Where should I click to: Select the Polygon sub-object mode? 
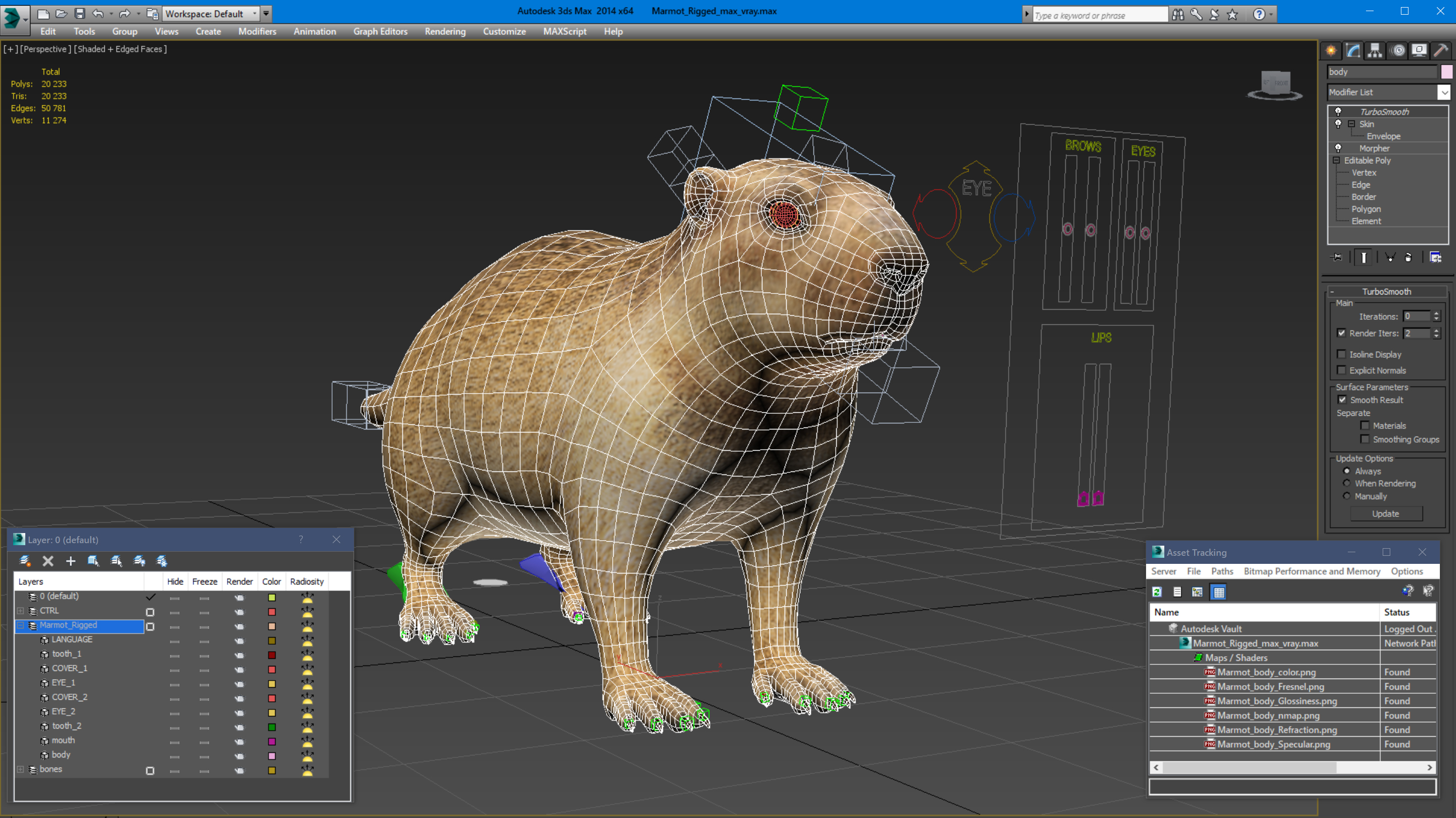pos(1366,209)
